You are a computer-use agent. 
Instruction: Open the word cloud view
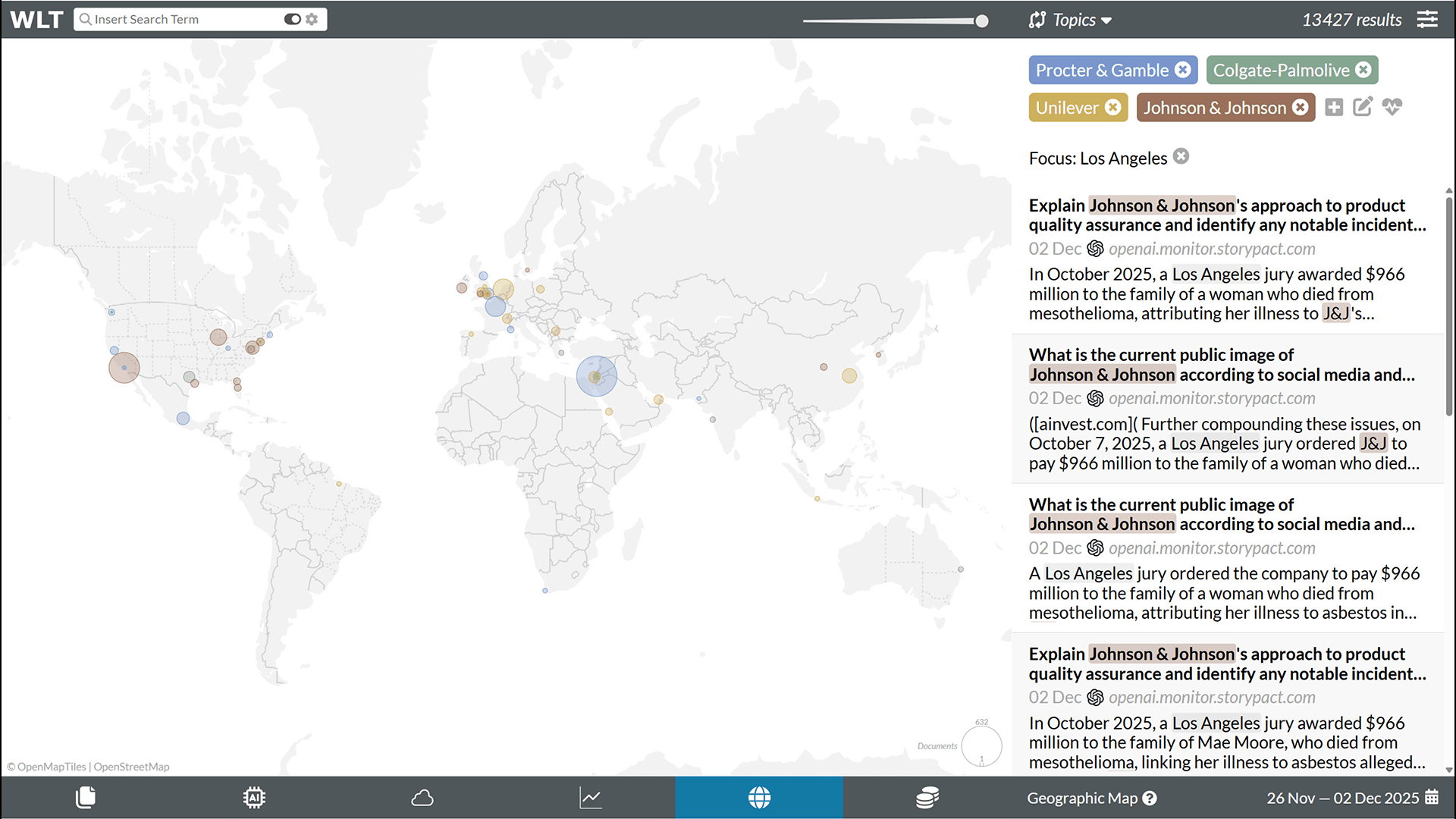(x=422, y=798)
